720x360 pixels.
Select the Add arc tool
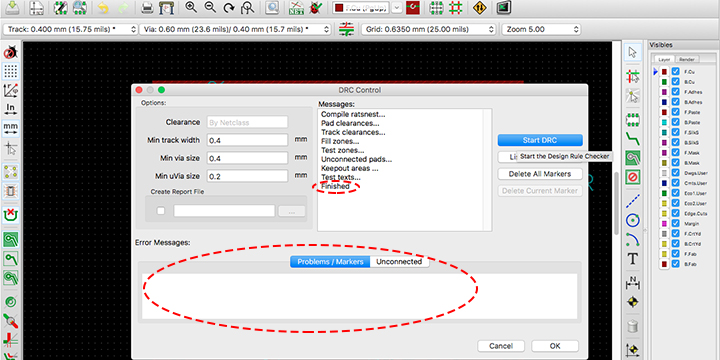click(633, 239)
